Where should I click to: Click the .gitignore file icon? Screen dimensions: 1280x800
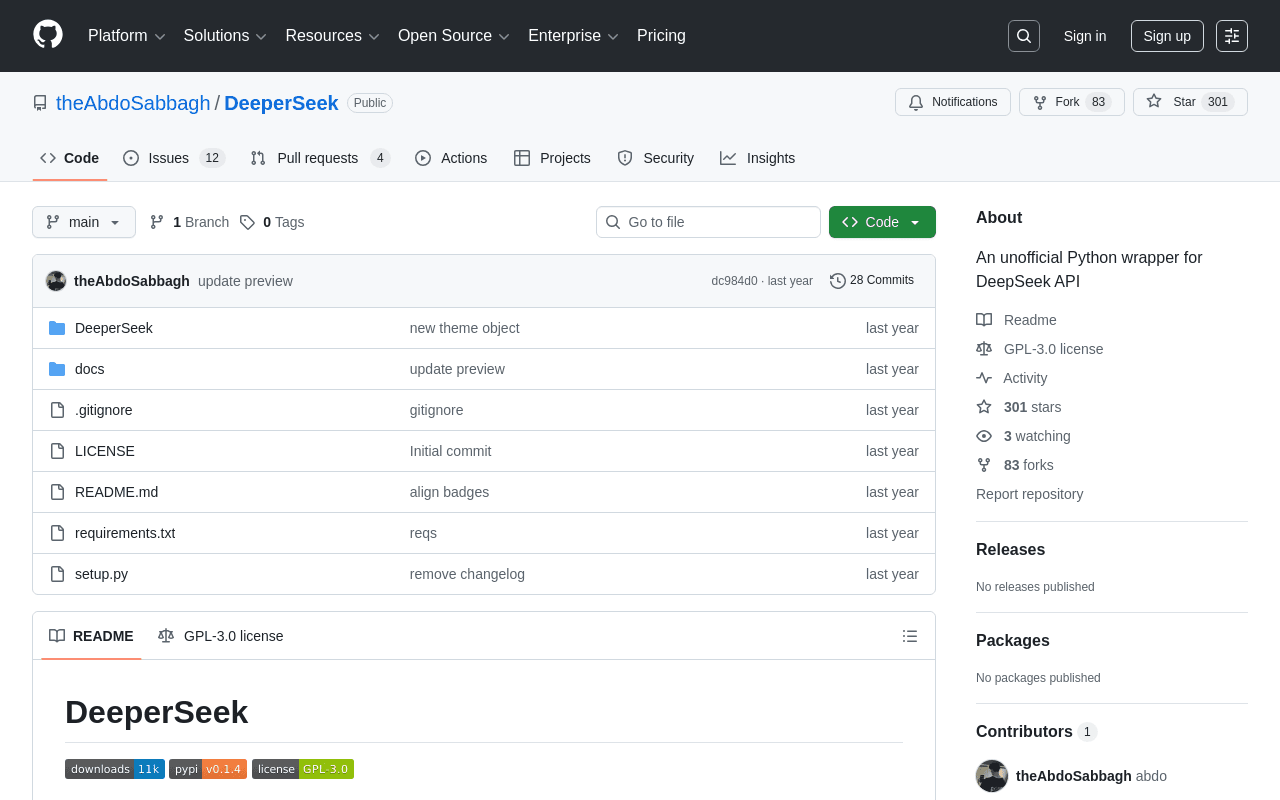pos(57,410)
